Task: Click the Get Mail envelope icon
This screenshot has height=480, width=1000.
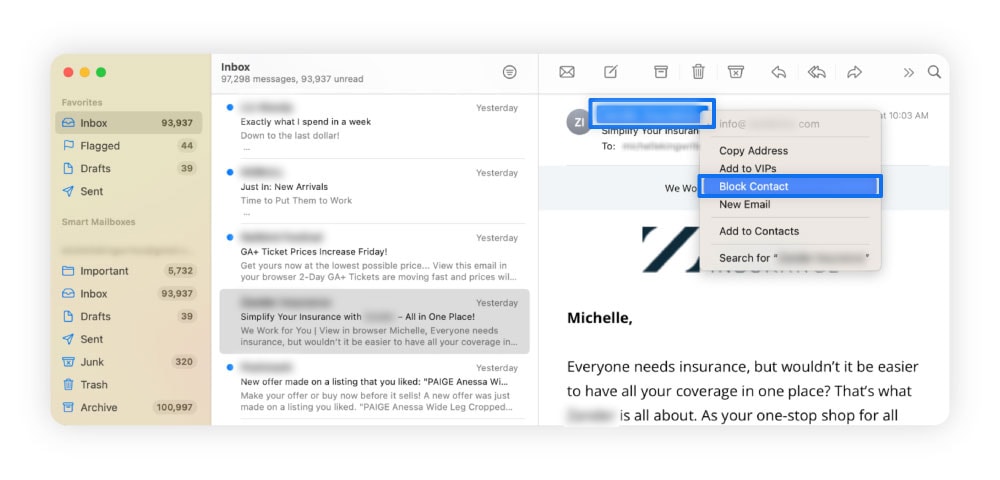Action: (x=567, y=72)
